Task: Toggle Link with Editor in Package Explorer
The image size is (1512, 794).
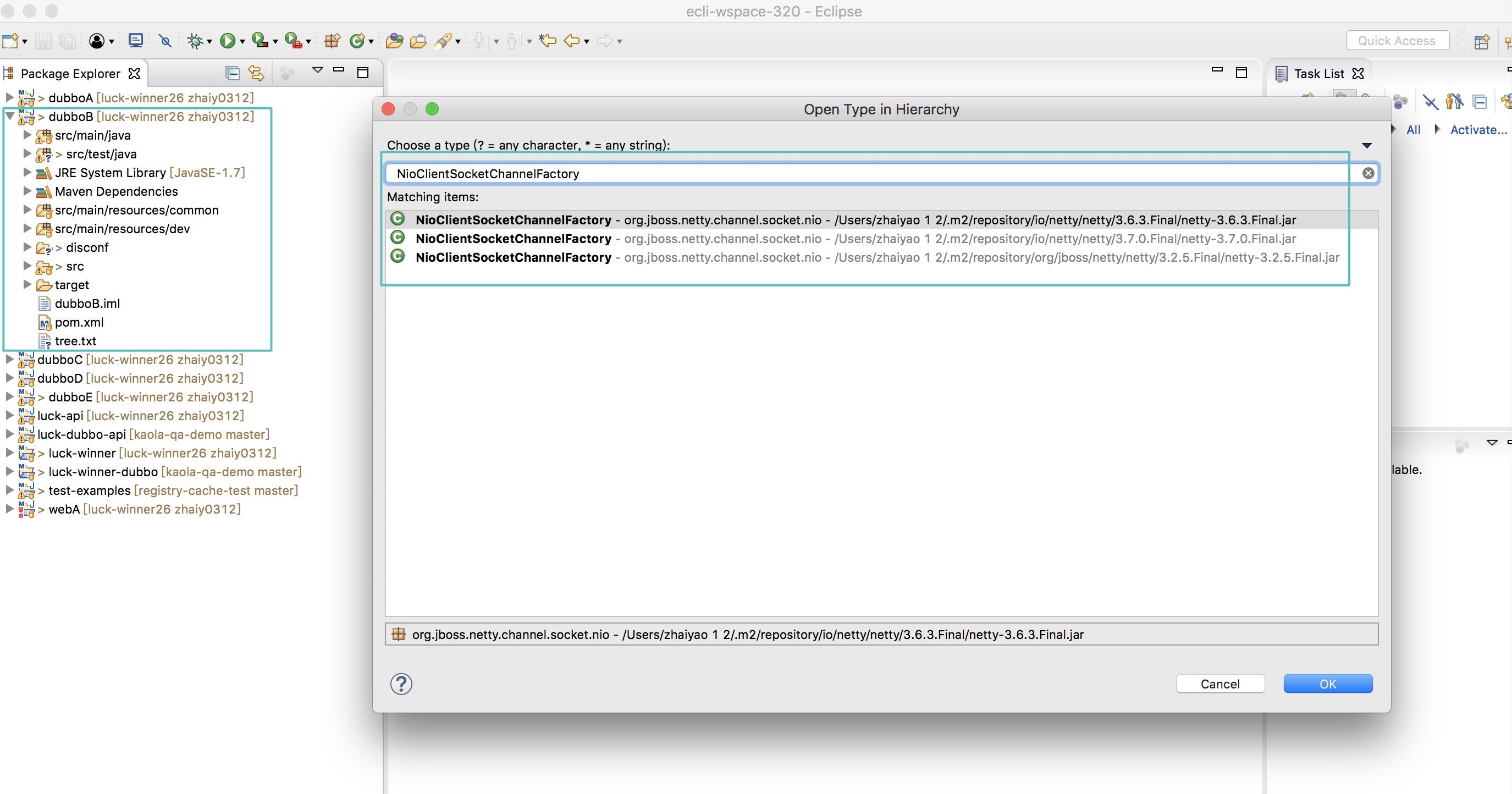Action: (256, 73)
